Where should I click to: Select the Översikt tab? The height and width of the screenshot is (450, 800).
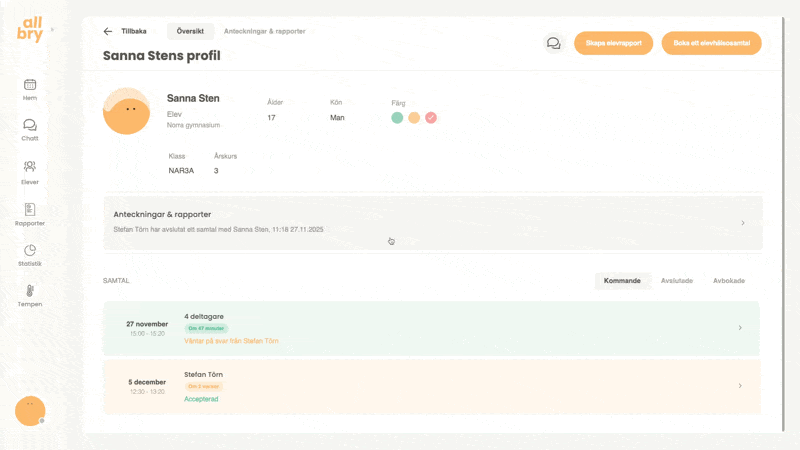[x=190, y=32]
